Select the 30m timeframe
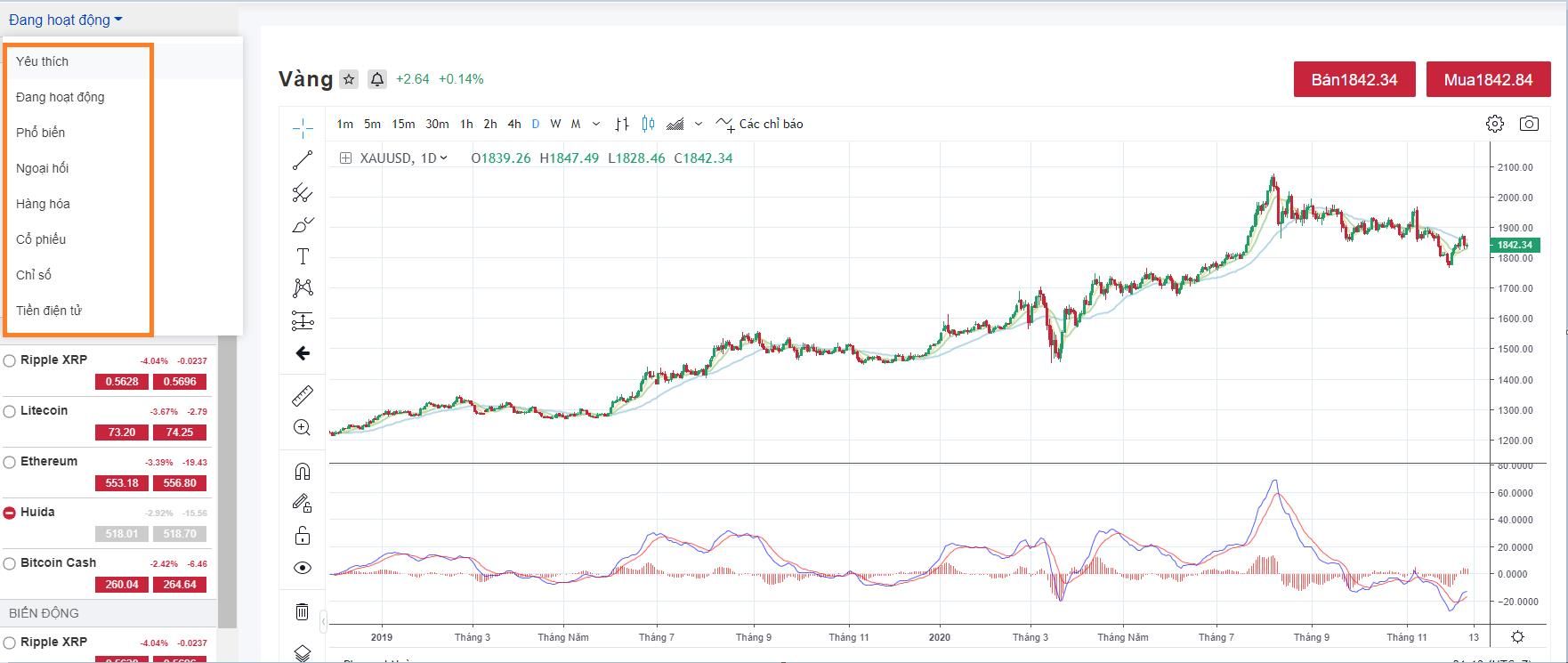 [437, 124]
